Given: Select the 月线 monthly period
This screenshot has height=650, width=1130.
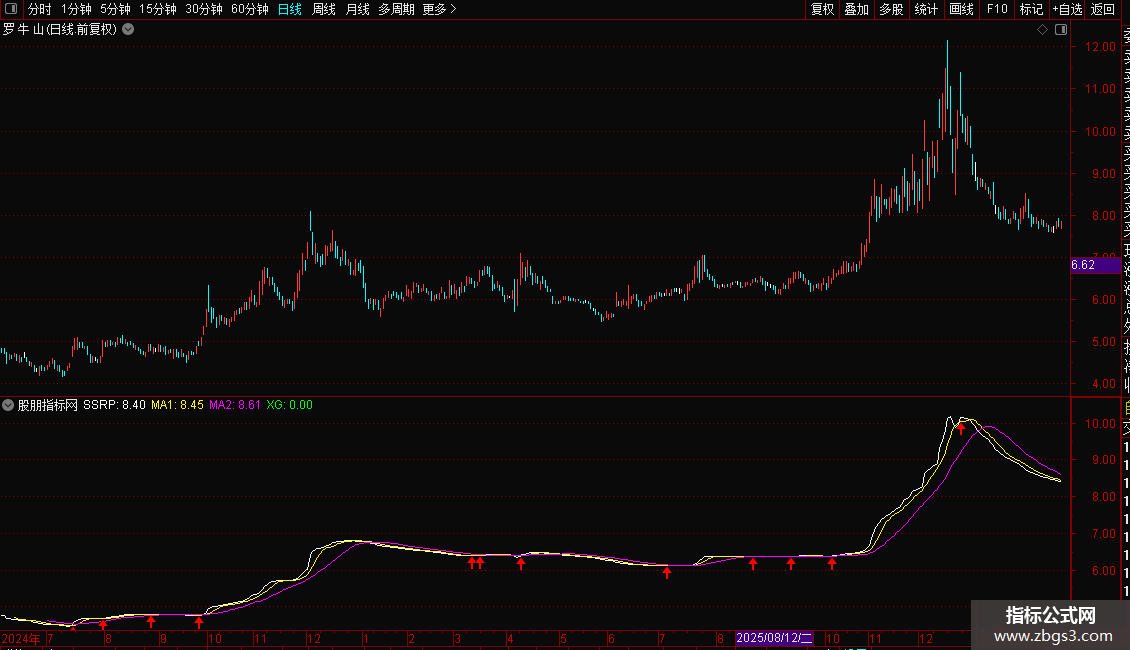Looking at the screenshot, I should pos(357,9).
